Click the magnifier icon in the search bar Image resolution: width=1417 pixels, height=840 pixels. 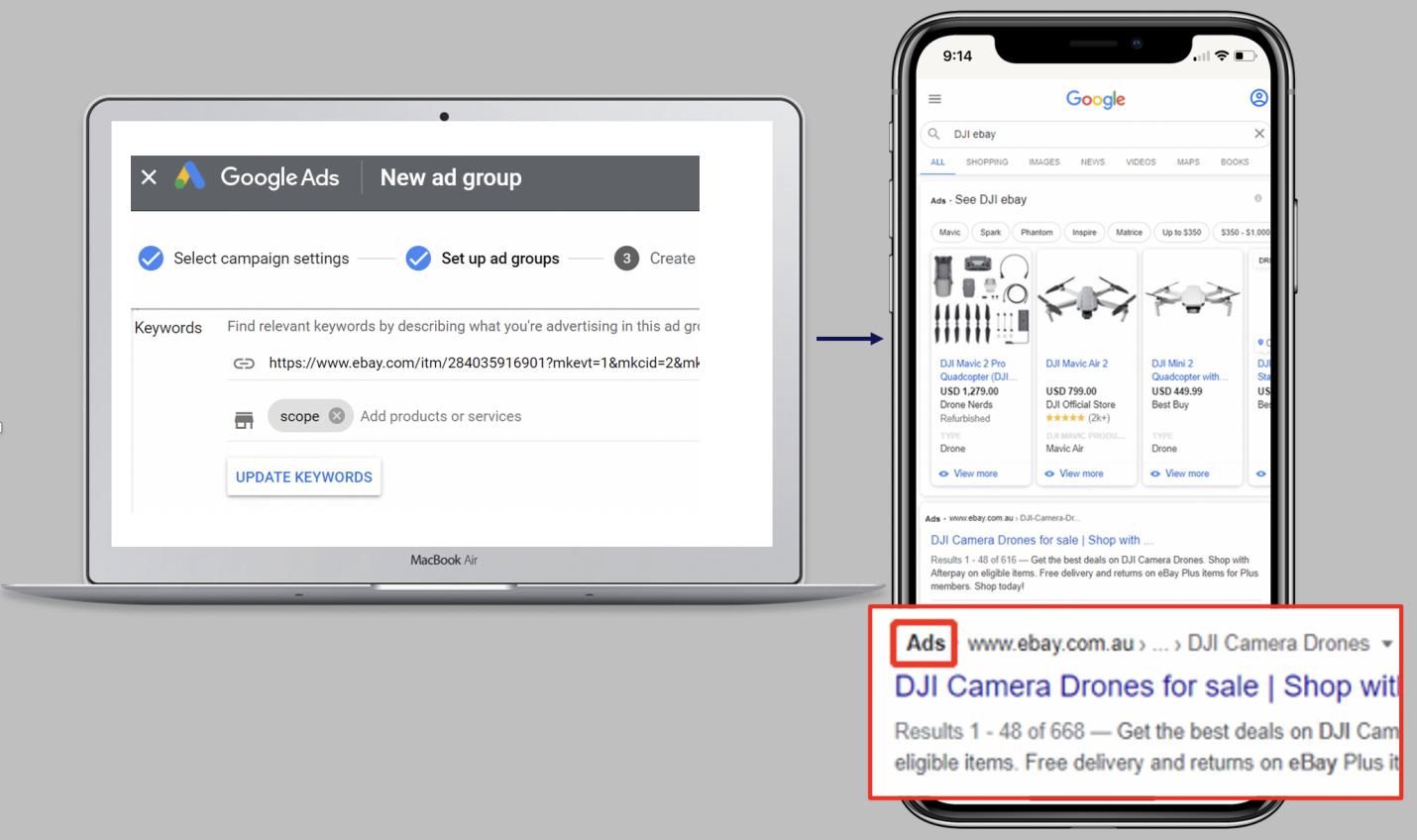(x=932, y=134)
